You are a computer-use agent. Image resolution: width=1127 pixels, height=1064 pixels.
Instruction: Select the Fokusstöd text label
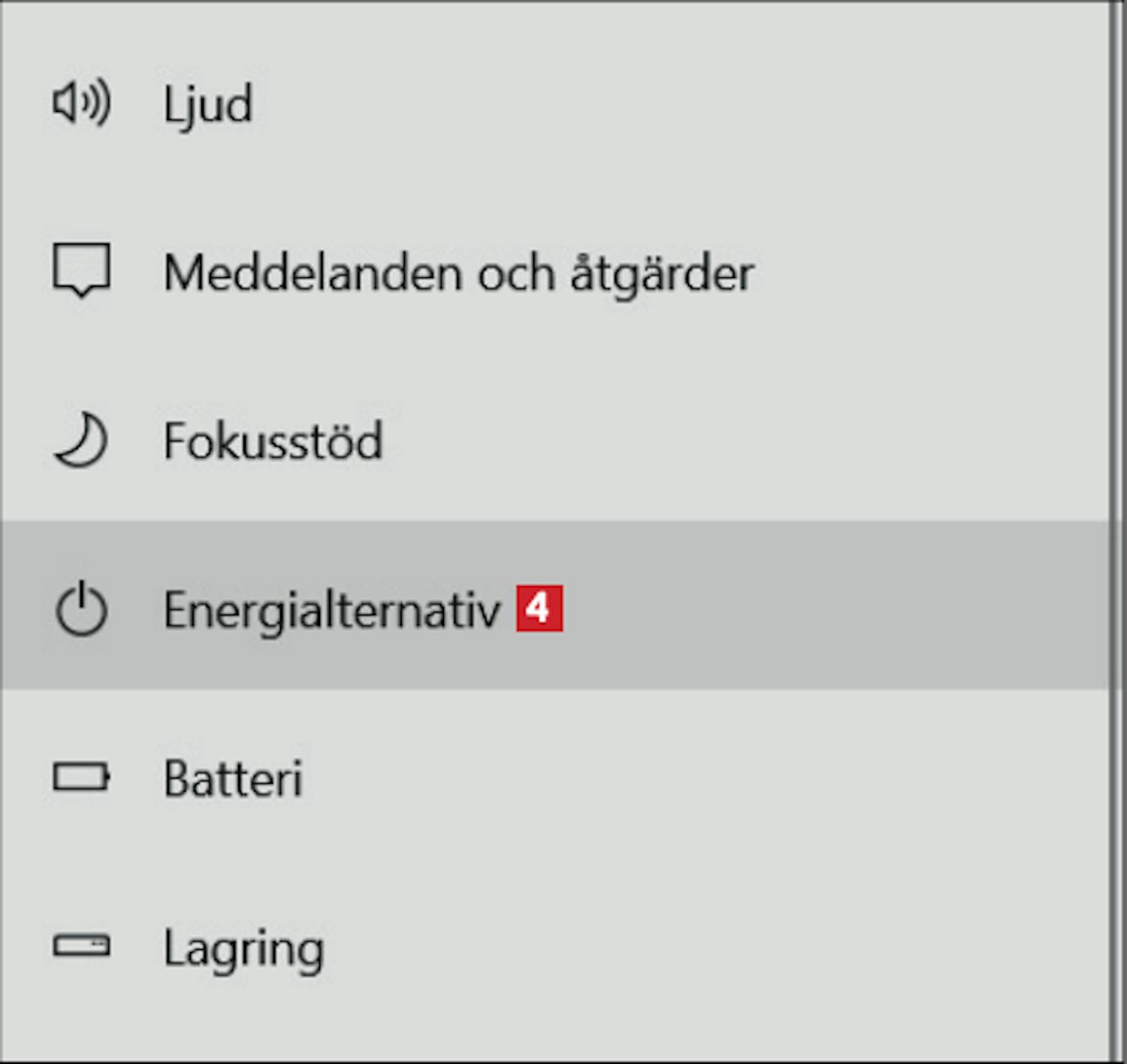273,441
